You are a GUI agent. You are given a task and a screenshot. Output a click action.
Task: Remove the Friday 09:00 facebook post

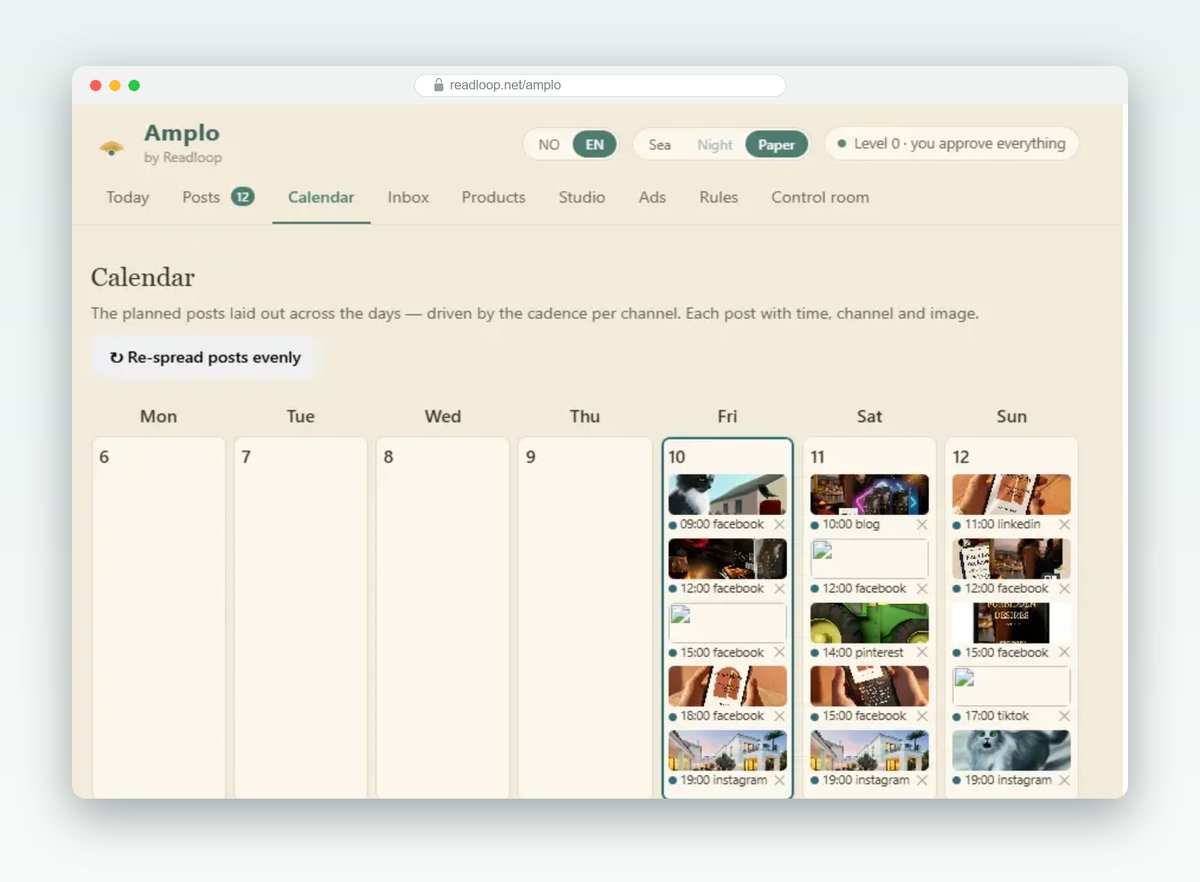[x=780, y=525]
